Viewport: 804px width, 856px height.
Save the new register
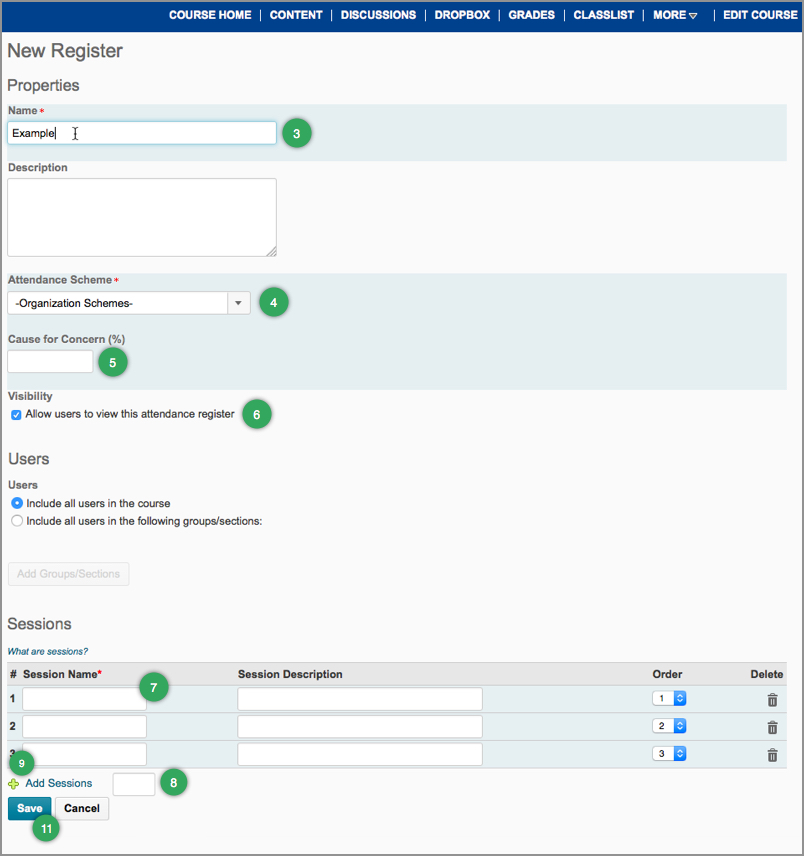(x=29, y=809)
